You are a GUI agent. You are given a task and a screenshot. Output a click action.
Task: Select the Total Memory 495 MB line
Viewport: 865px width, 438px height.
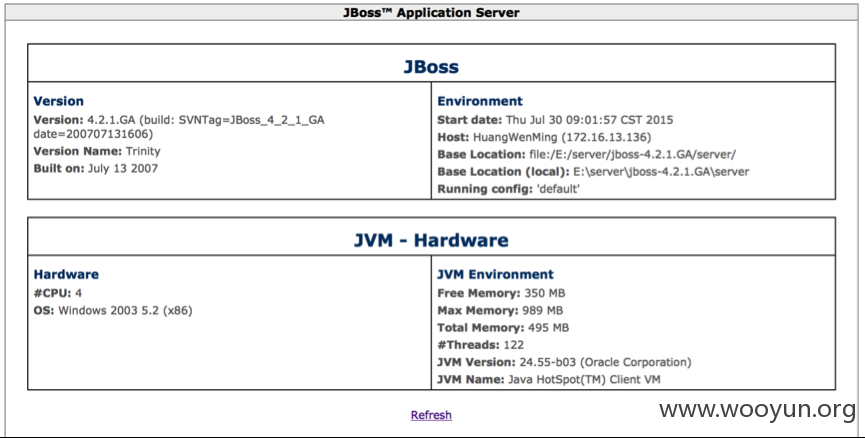point(503,328)
